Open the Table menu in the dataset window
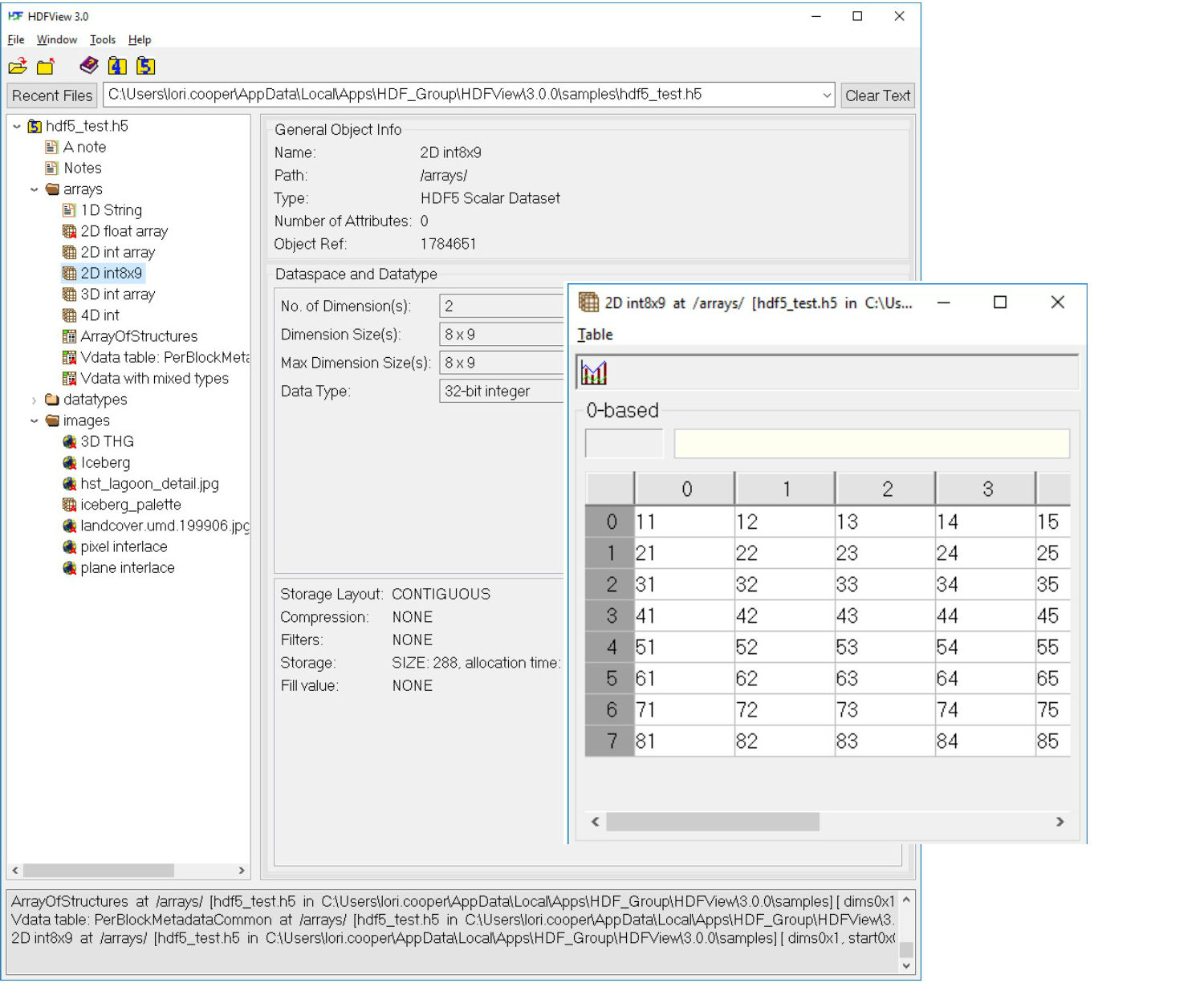Viewport: 1204px width, 983px height. (x=594, y=335)
